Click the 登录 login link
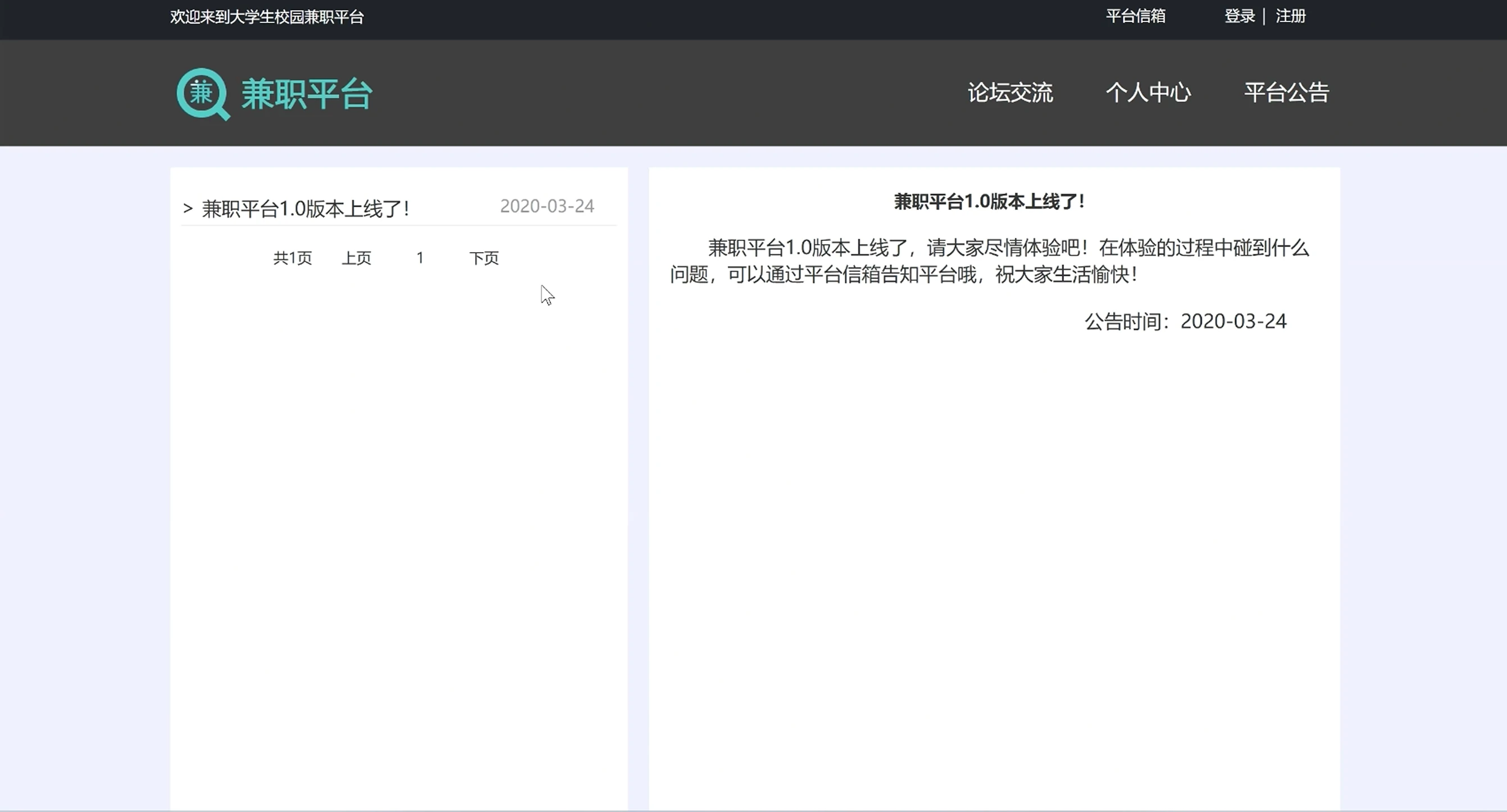This screenshot has height=812, width=1507. tap(1239, 16)
